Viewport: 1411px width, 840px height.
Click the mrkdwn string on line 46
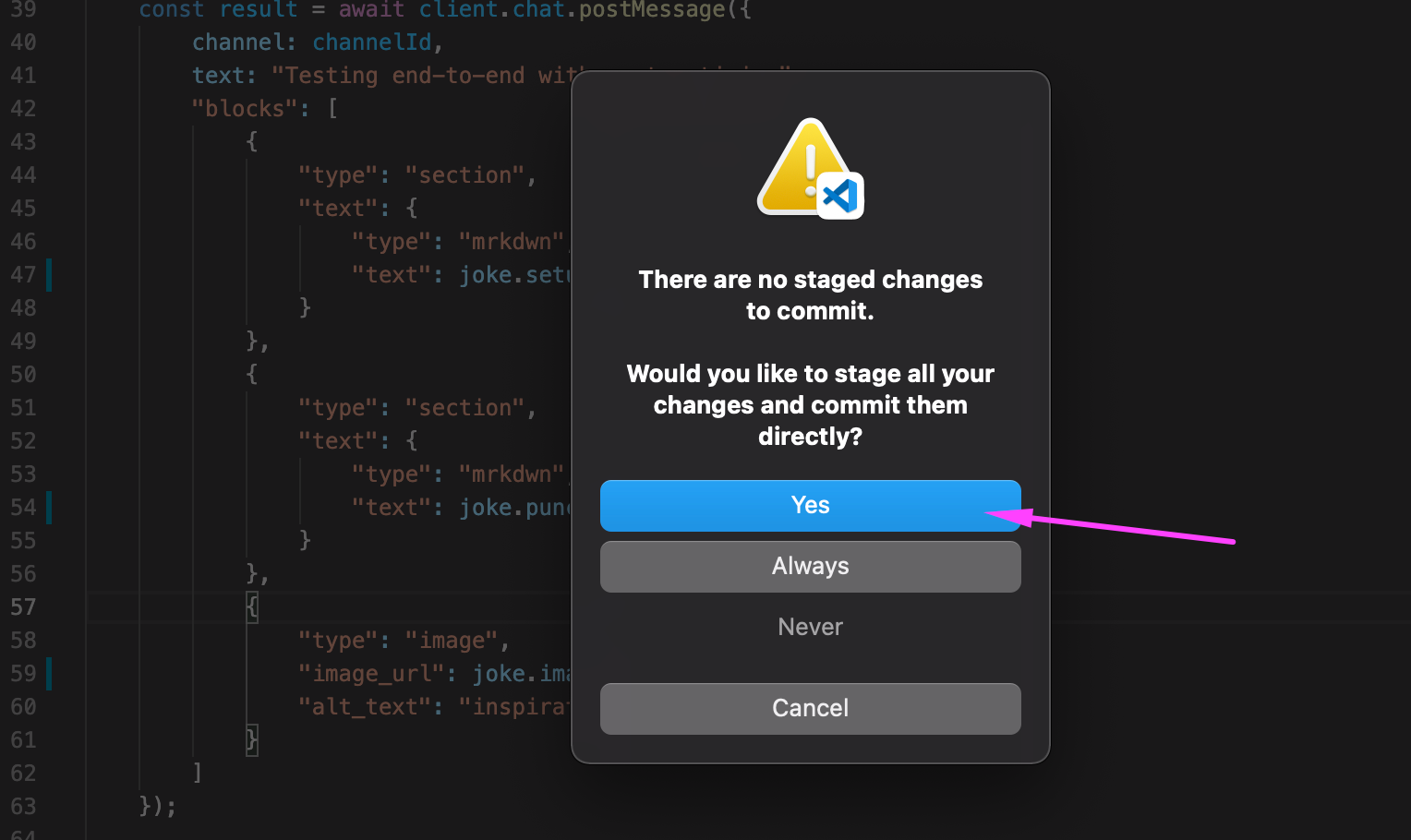coord(511,241)
